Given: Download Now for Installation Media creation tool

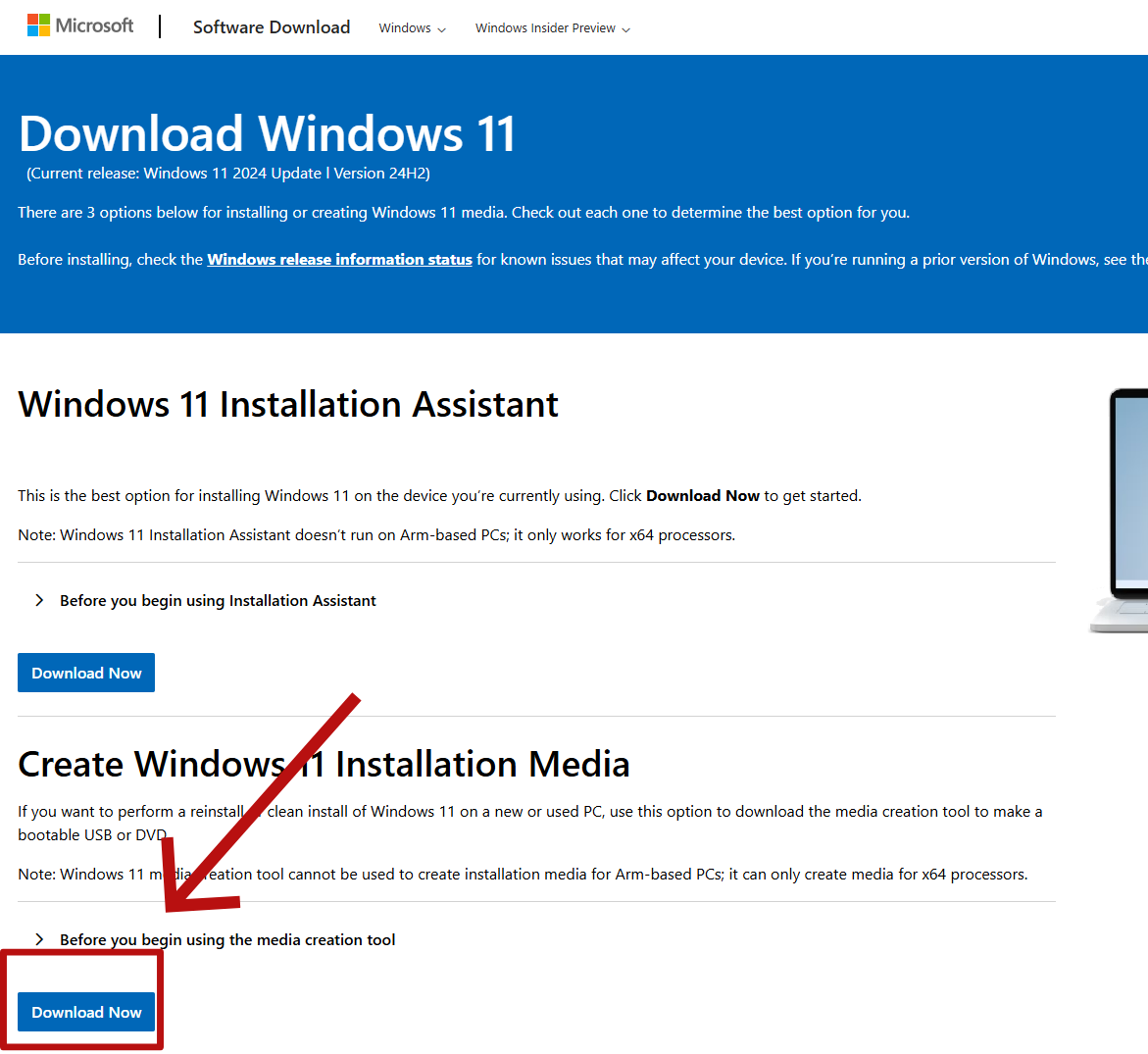Looking at the screenshot, I should point(86,1012).
